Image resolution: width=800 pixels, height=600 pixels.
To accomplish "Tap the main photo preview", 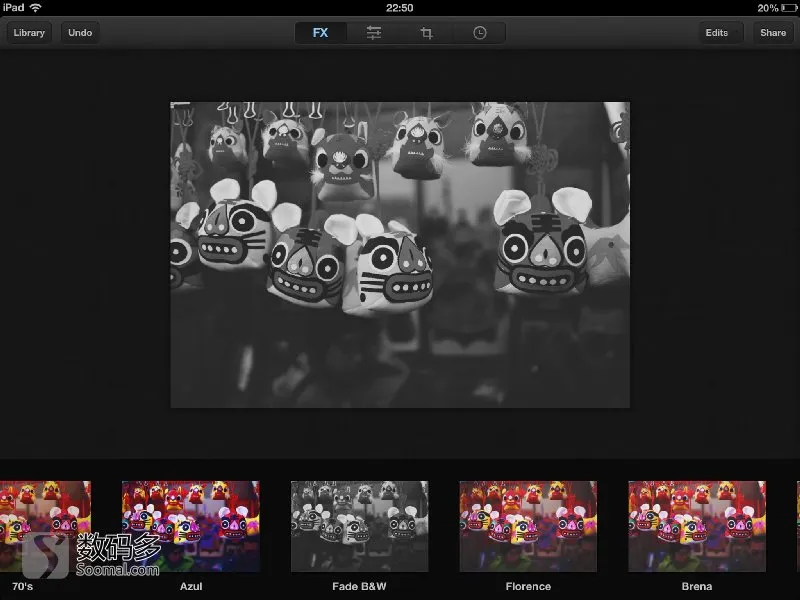I will click(x=400, y=255).
